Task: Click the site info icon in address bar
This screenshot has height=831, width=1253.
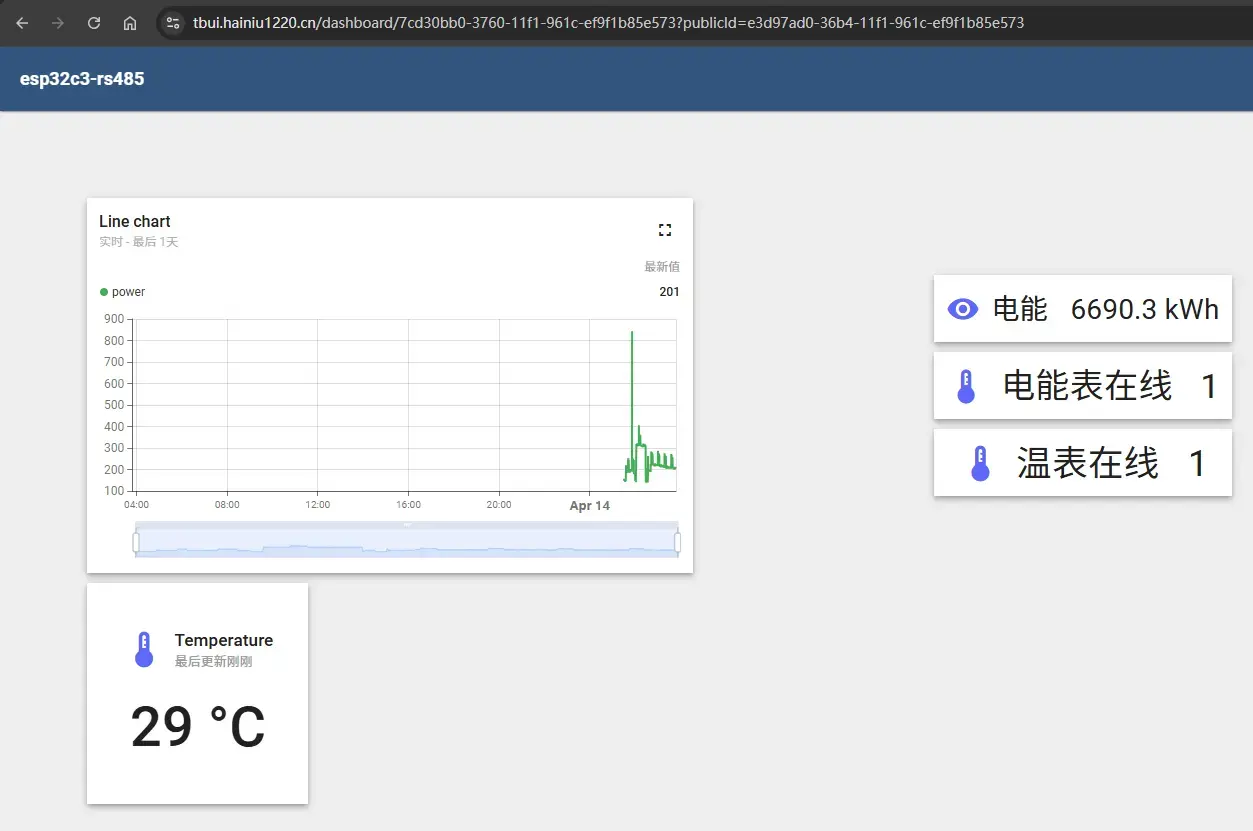Action: [172, 22]
